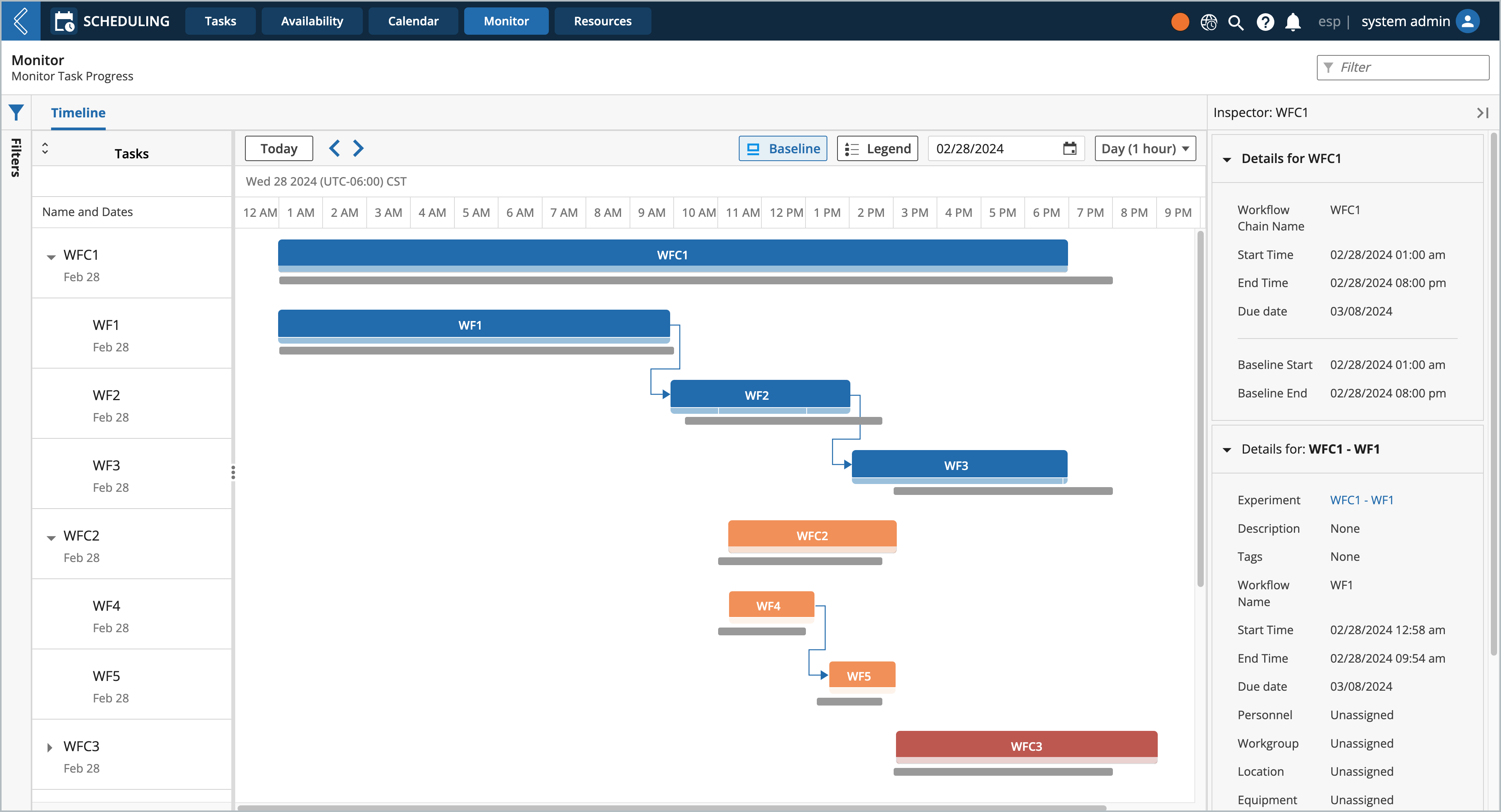This screenshot has width=1501, height=812.
Task: Select the blue WFC1 Gantt bar
Action: (672, 255)
